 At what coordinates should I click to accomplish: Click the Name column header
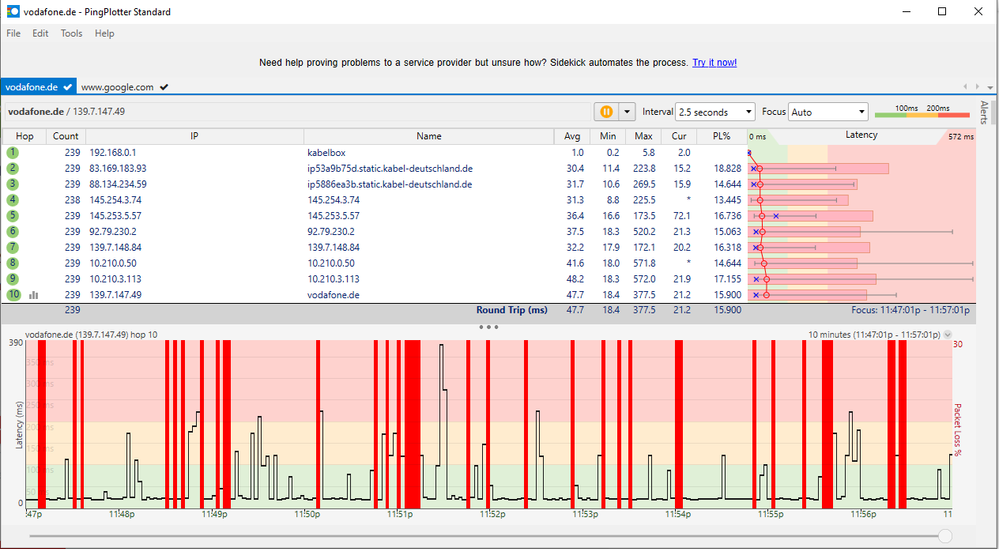tap(429, 136)
